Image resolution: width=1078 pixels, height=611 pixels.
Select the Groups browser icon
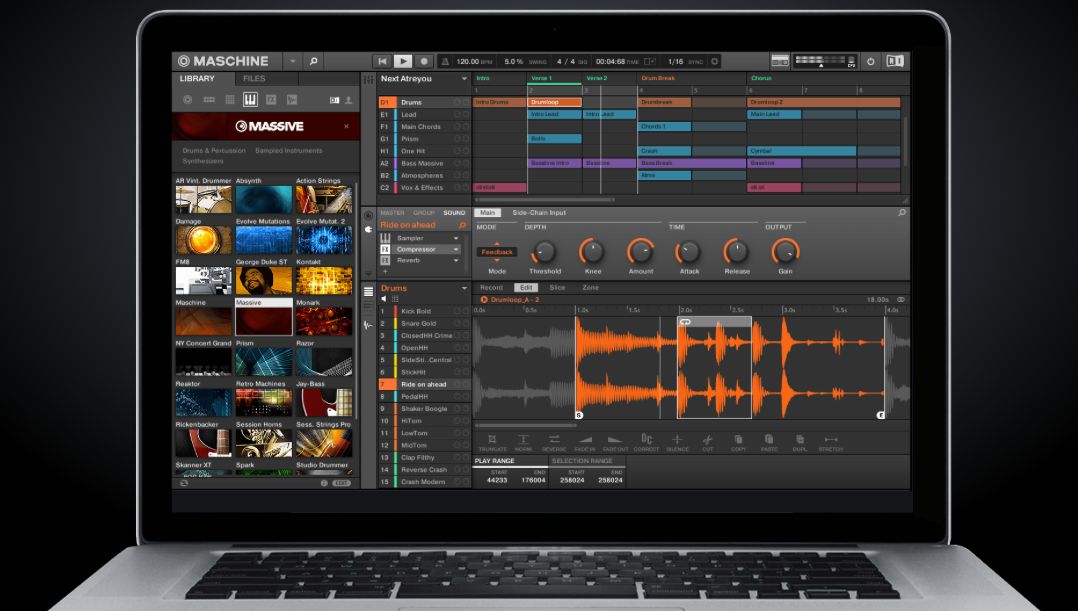point(209,100)
